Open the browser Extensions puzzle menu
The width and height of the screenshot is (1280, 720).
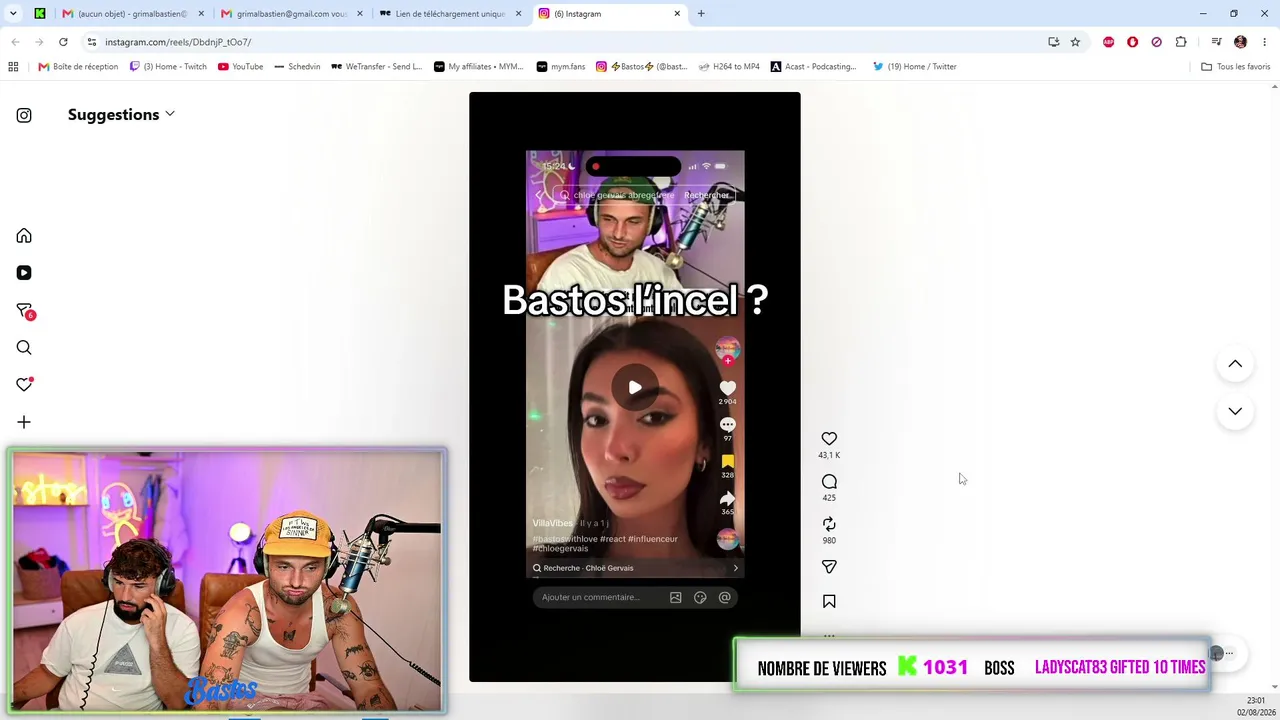point(1181,42)
